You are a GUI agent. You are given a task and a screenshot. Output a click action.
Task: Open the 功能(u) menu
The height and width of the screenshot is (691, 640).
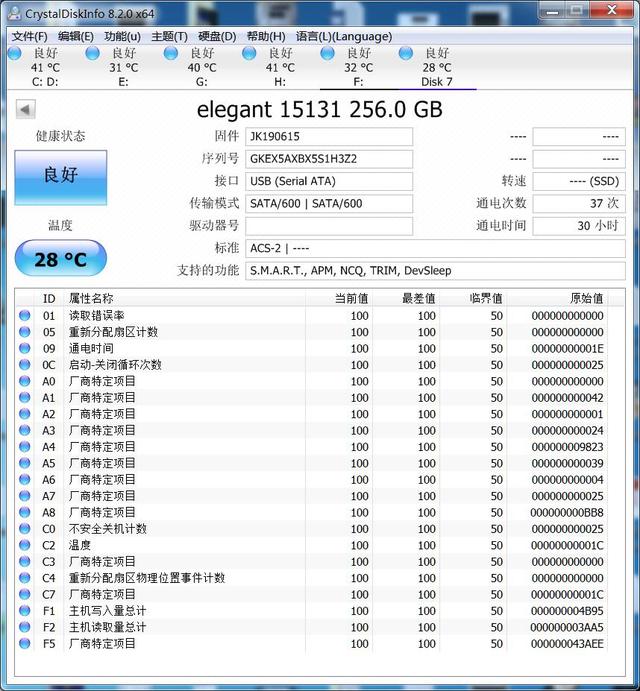pyautogui.click(x=122, y=36)
